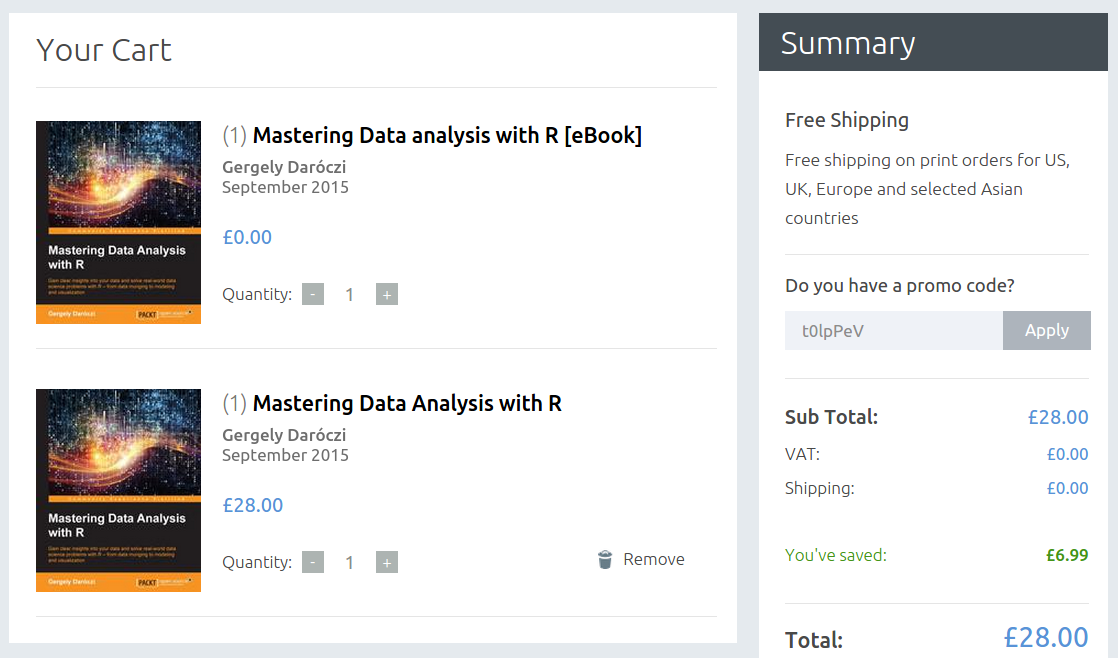Screen dimensions: 1118x658
Task: Click the Shipping £0.00 amount
Action: (x=1067, y=488)
